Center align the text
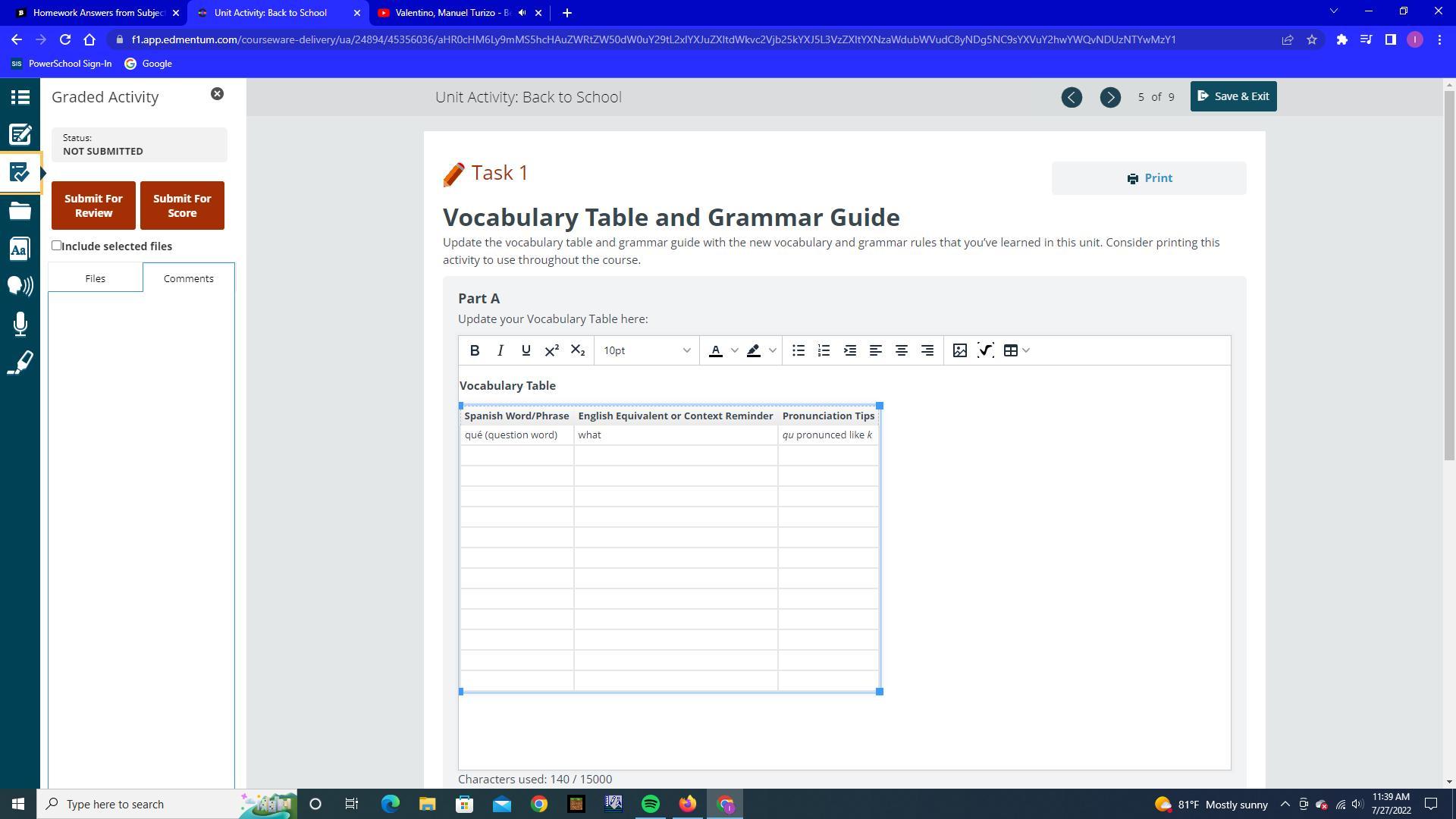Viewport: 1456px width, 819px height. (902, 350)
